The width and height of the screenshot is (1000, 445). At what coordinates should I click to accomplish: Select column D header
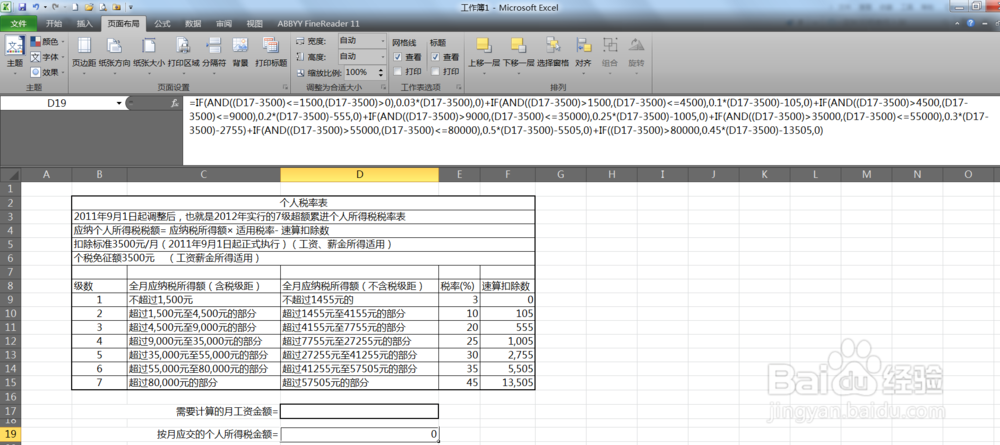tap(359, 175)
